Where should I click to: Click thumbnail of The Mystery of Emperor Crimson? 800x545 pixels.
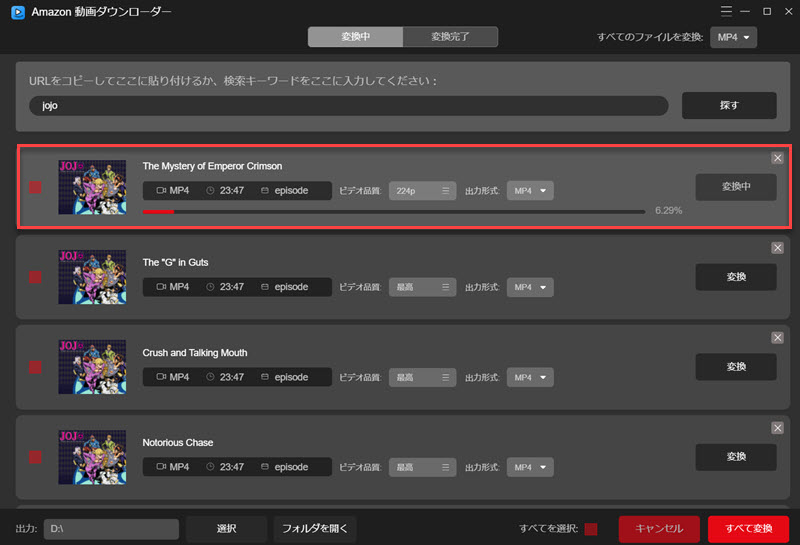tap(92, 187)
